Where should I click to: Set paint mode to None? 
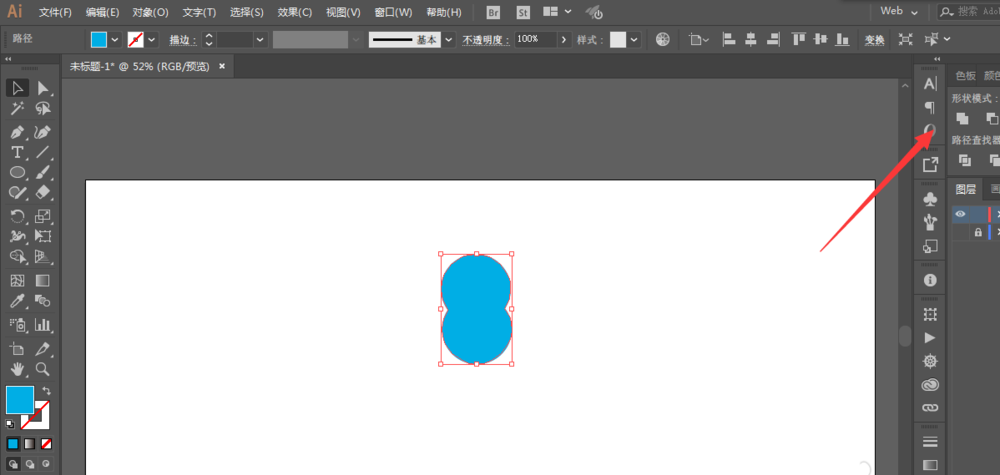tap(47, 444)
